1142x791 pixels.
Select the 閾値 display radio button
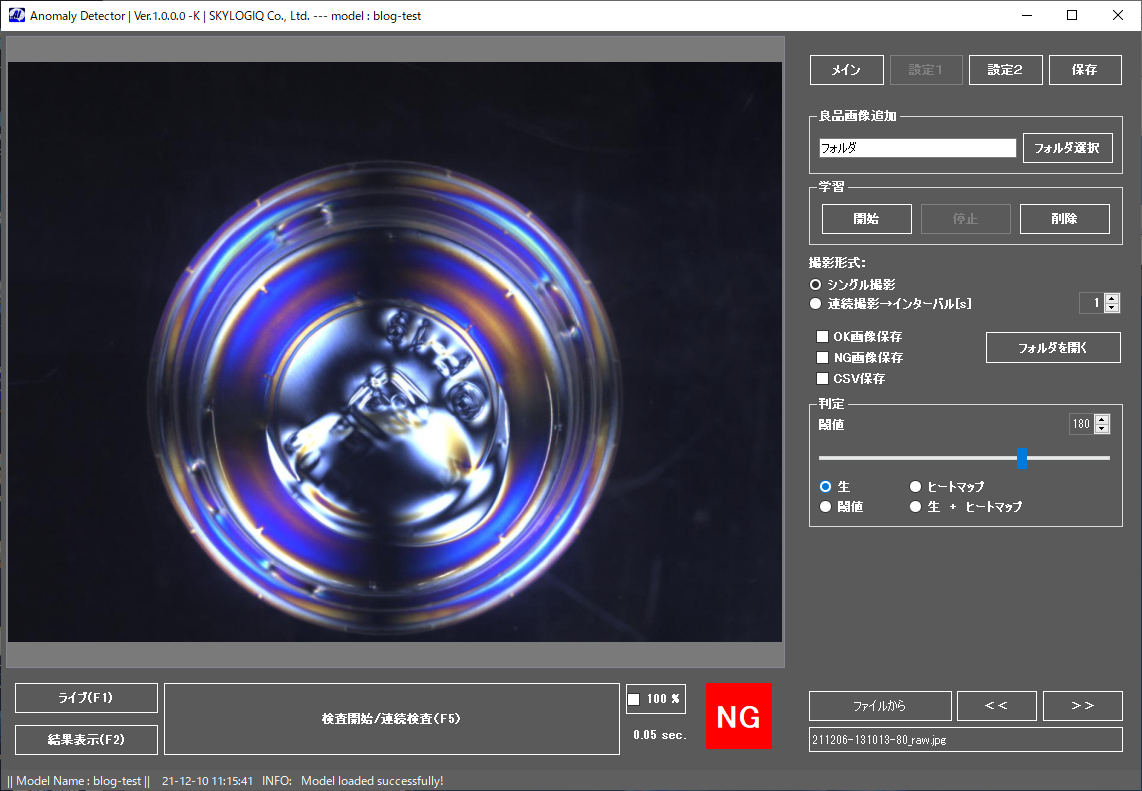tap(825, 507)
